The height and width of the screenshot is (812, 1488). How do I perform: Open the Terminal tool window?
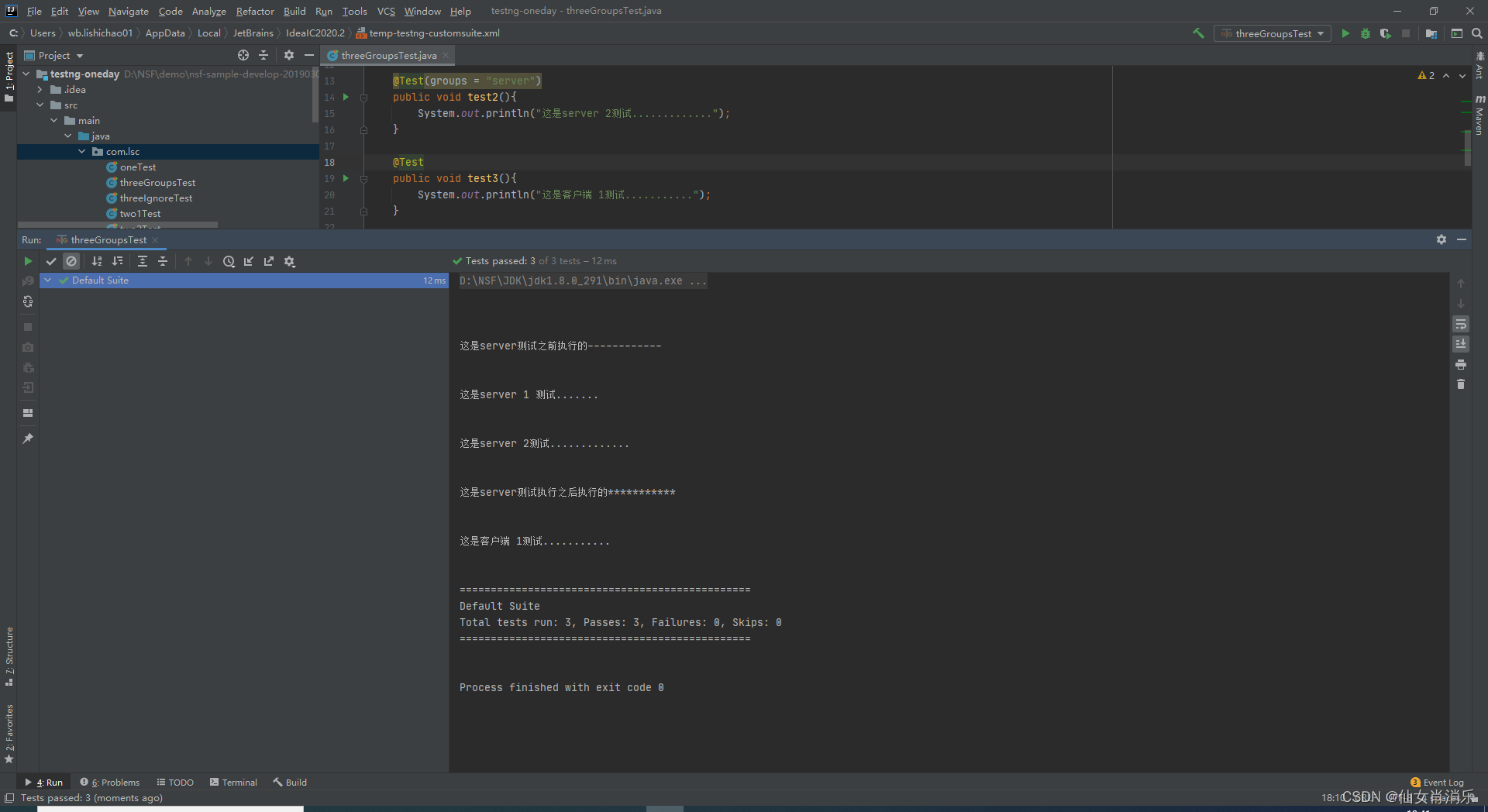(233, 782)
